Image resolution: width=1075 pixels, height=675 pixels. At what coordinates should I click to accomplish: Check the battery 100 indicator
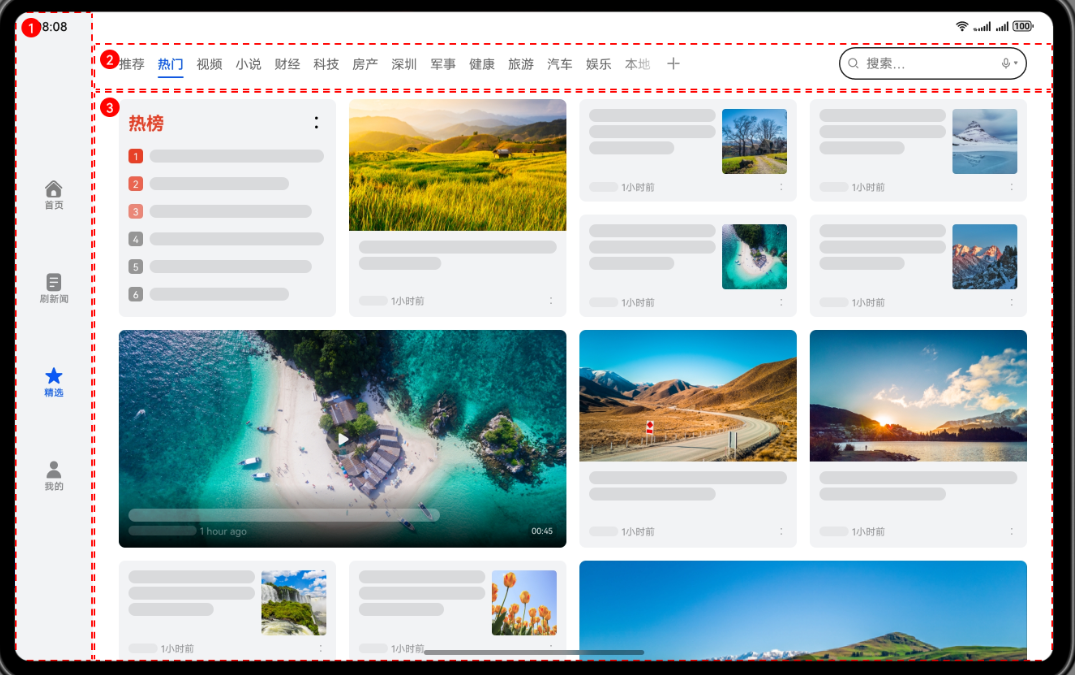click(1023, 26)
